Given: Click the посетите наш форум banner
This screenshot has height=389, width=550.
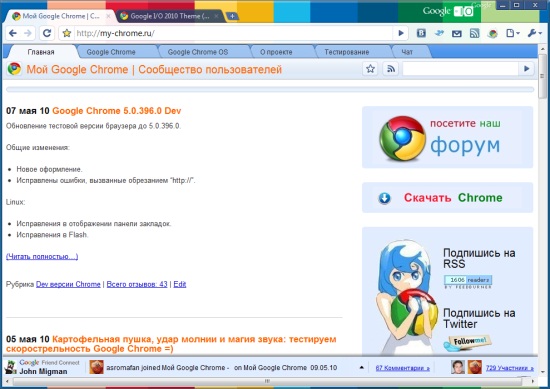Looking at the screenshot, I should pos(448,138).
